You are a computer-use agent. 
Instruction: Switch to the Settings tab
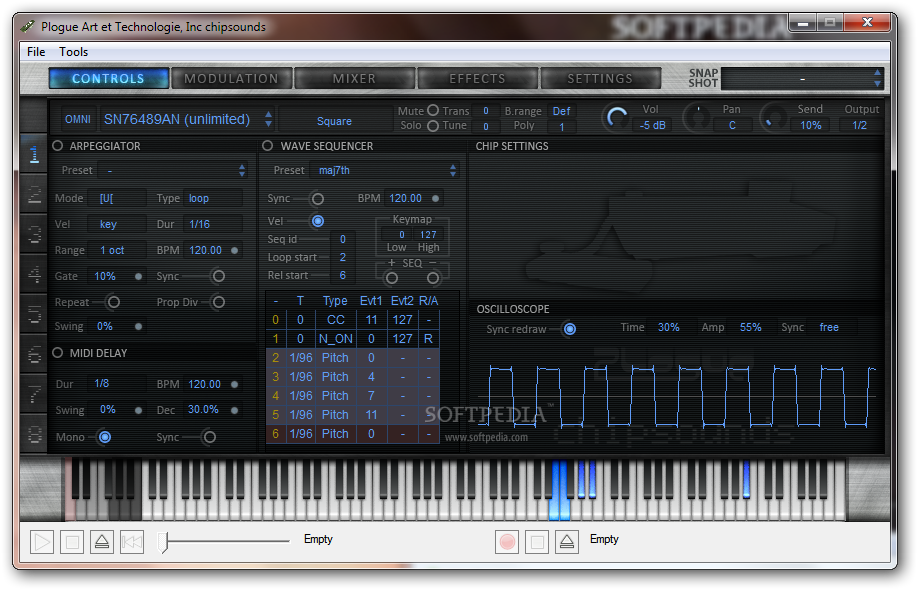[x=600, y=78]
